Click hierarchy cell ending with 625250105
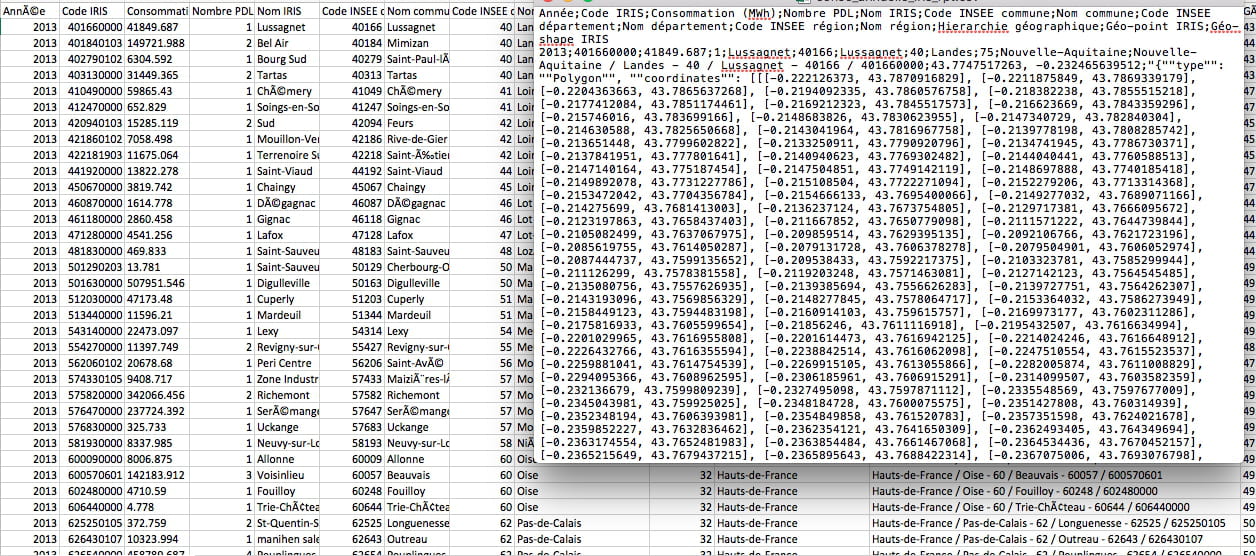This screenshot has height=556, width=1256. (x=1054, y=523)
